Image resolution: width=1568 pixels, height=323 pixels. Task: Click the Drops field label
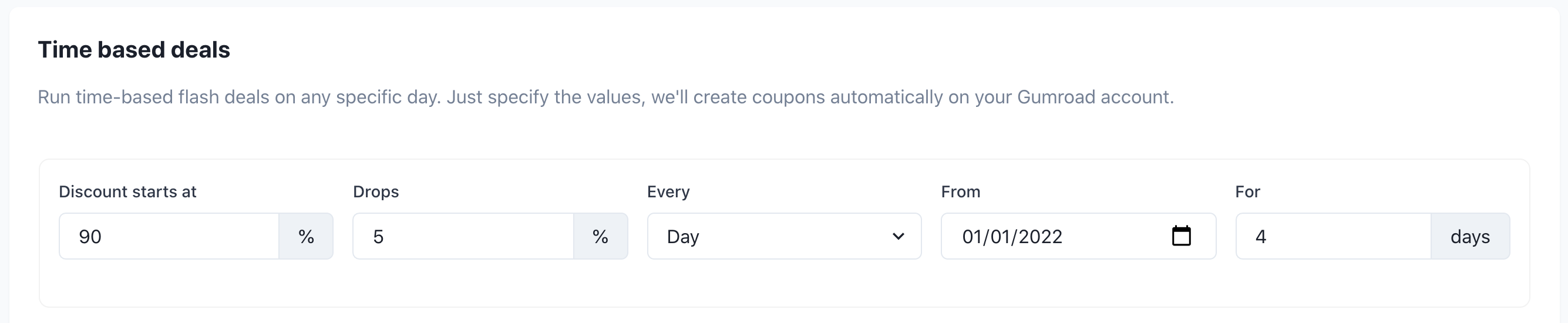[376, 191]
